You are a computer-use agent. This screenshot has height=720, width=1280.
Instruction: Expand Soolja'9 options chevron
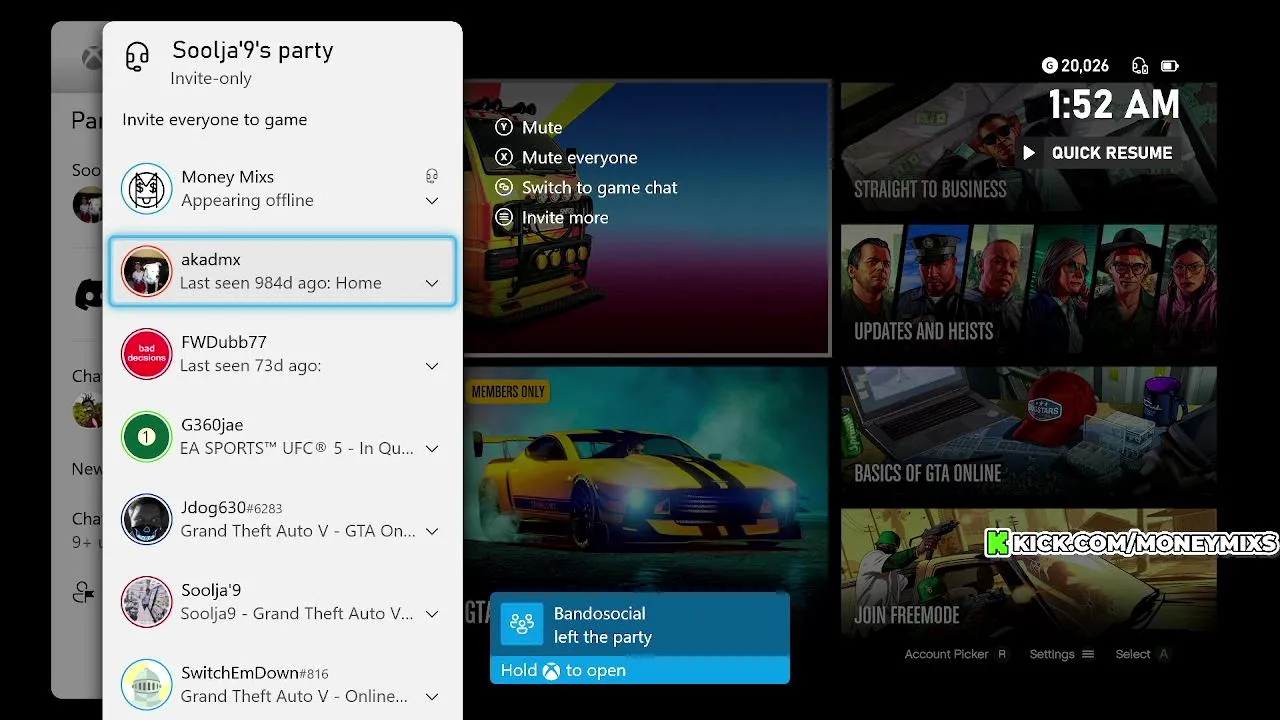pyautogui.click(x=432, y=614)
